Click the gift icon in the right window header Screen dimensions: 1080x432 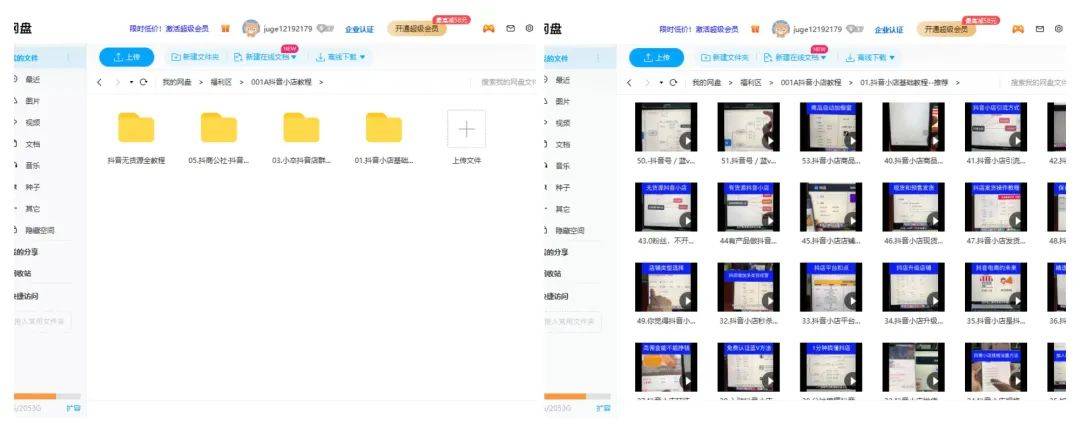tap(755, 29)
